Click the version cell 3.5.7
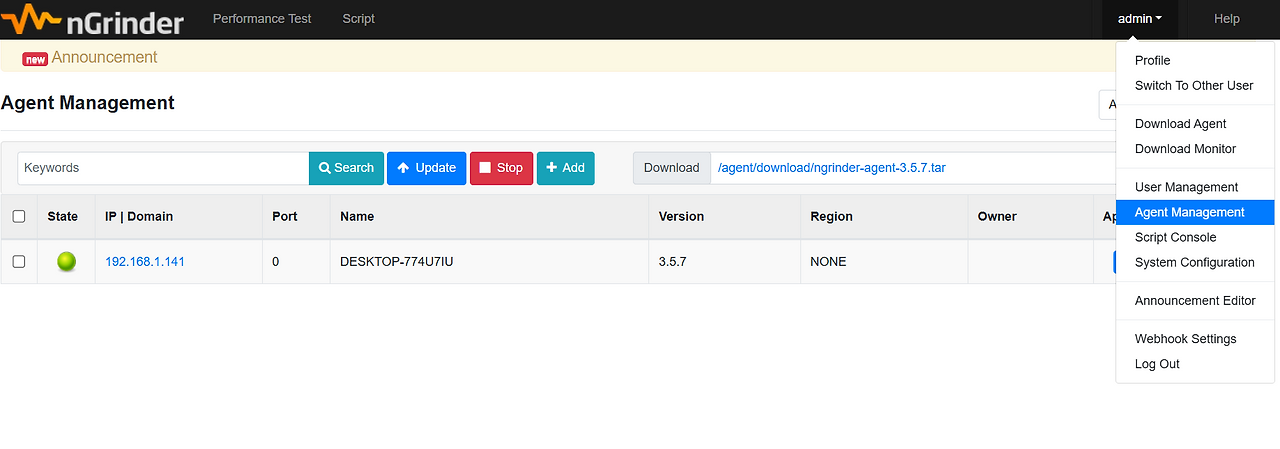Image resolution: width=1280 pixels, height=449 pixels. pos(673,262)
